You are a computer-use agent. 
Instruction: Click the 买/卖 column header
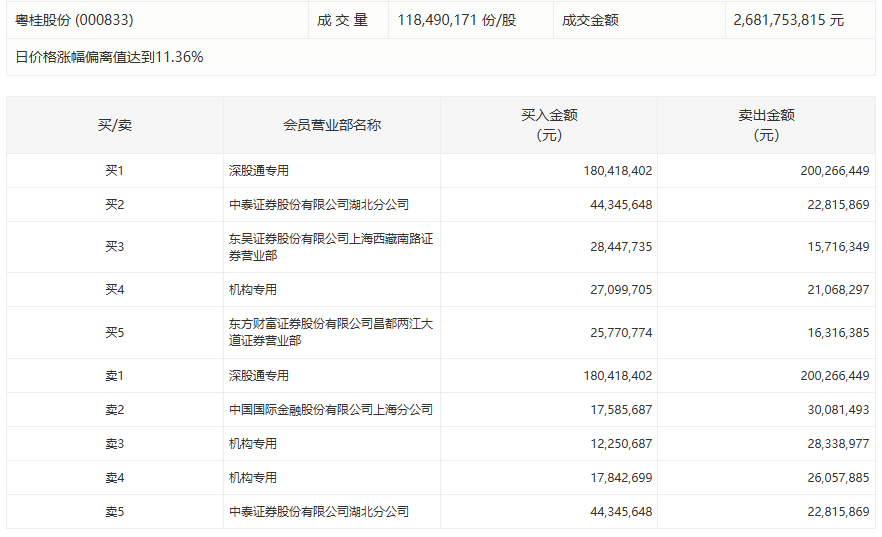(x=115, y=125)
